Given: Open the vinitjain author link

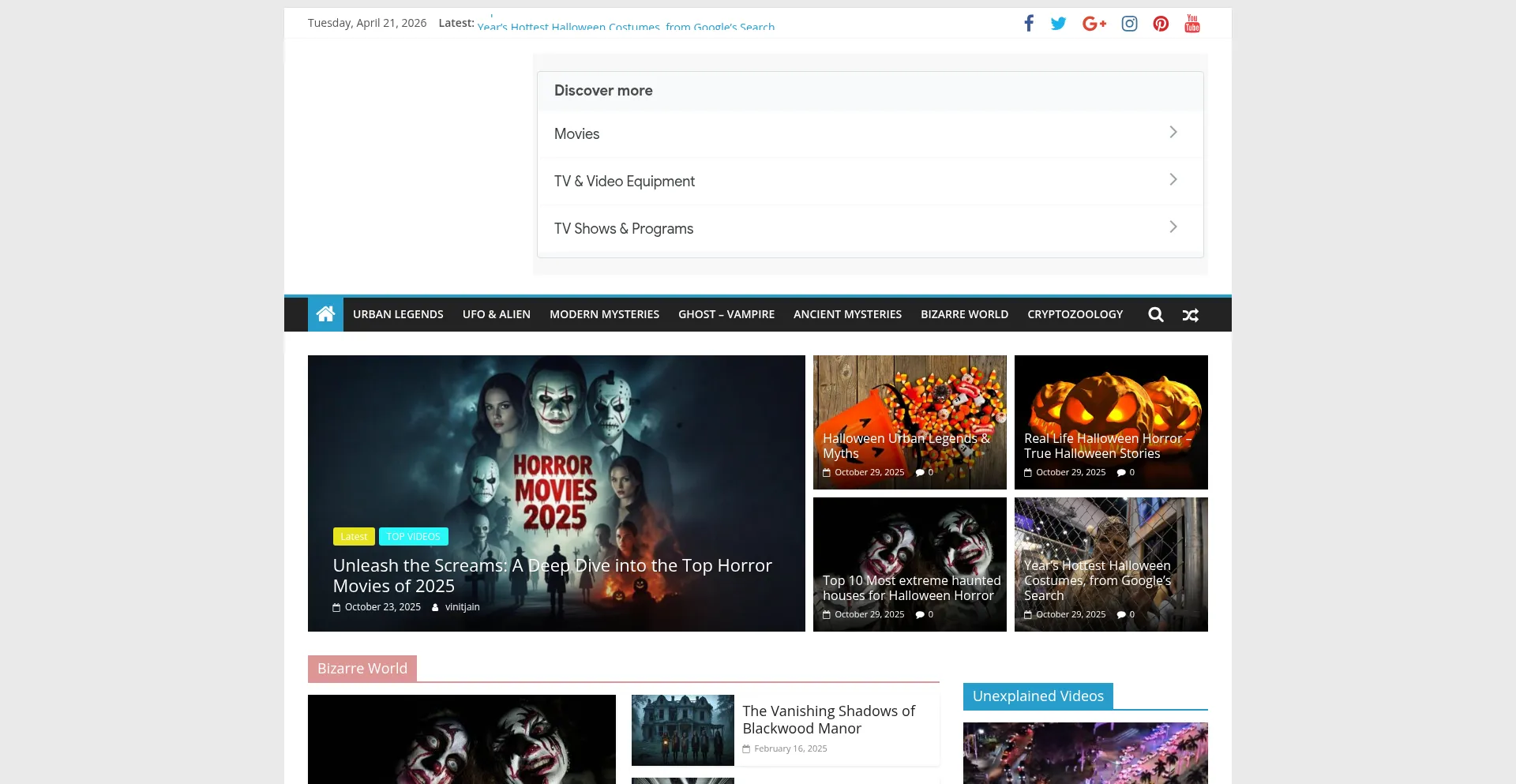Looking at the screenshot, I should tap(462, 607).
